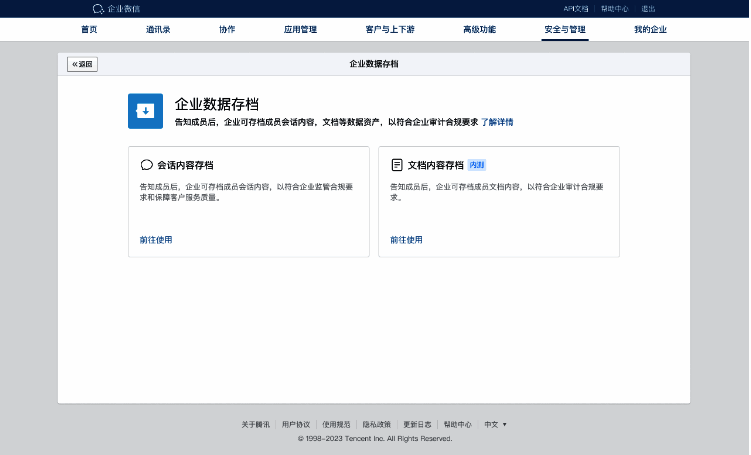Open 帮助中心 in the footer
Screen dimensions: 751x455
click(x=457, y=424)
